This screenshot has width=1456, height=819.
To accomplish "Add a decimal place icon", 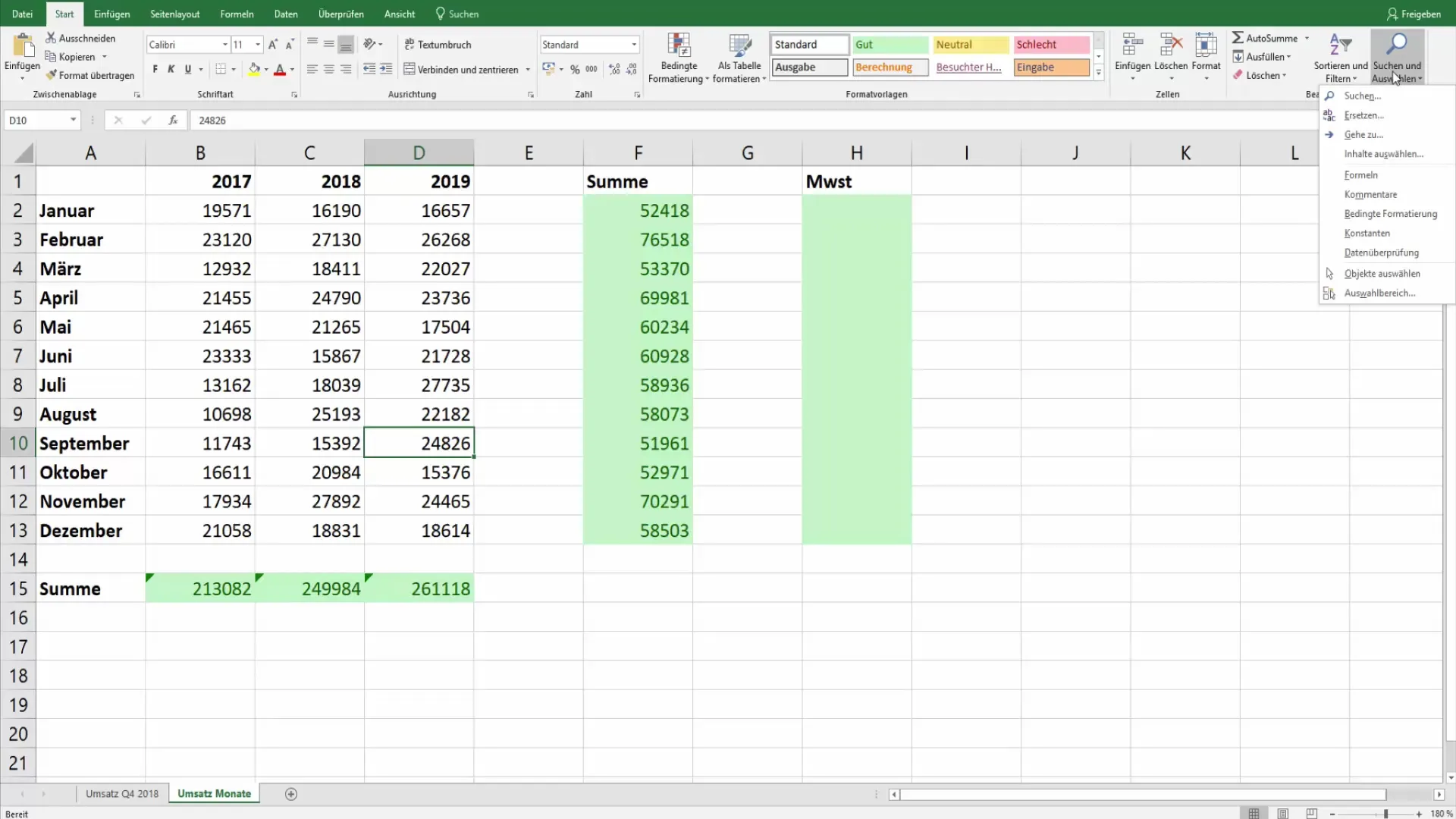I will 614,69.
